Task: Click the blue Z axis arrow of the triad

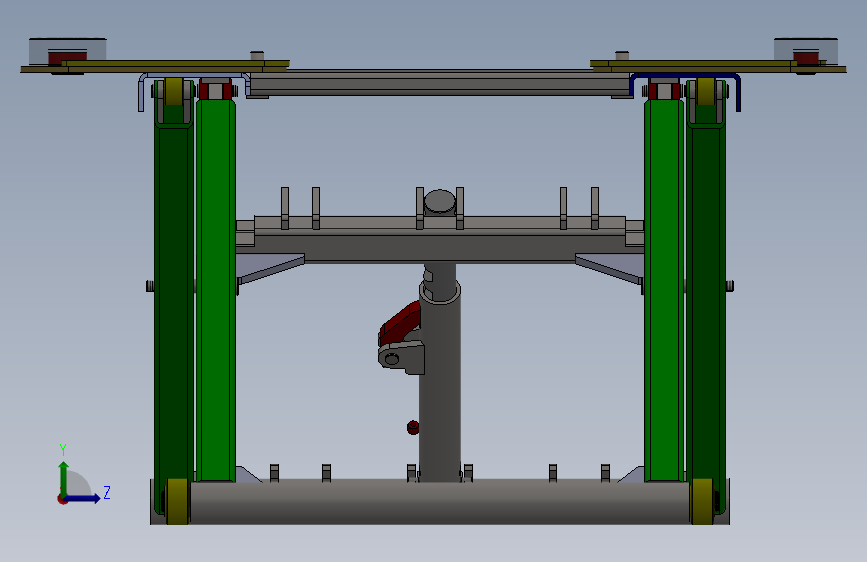Action: tap(83, 498)
